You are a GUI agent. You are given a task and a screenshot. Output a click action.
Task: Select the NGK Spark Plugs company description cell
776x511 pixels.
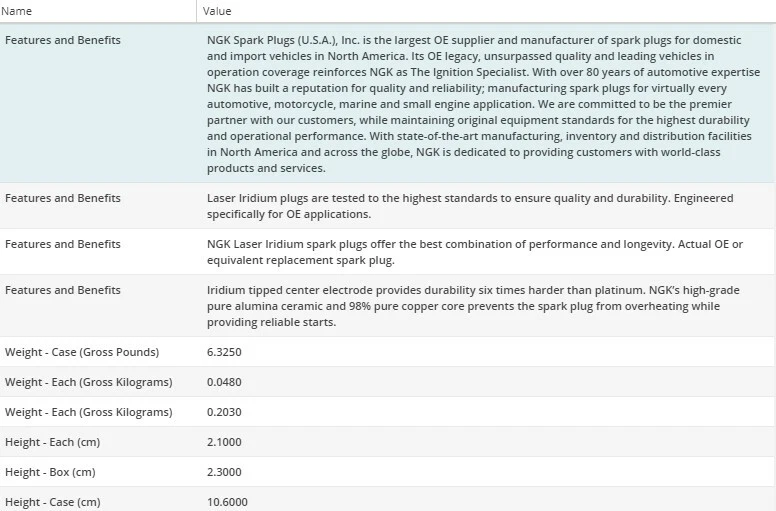pos(480,104)
